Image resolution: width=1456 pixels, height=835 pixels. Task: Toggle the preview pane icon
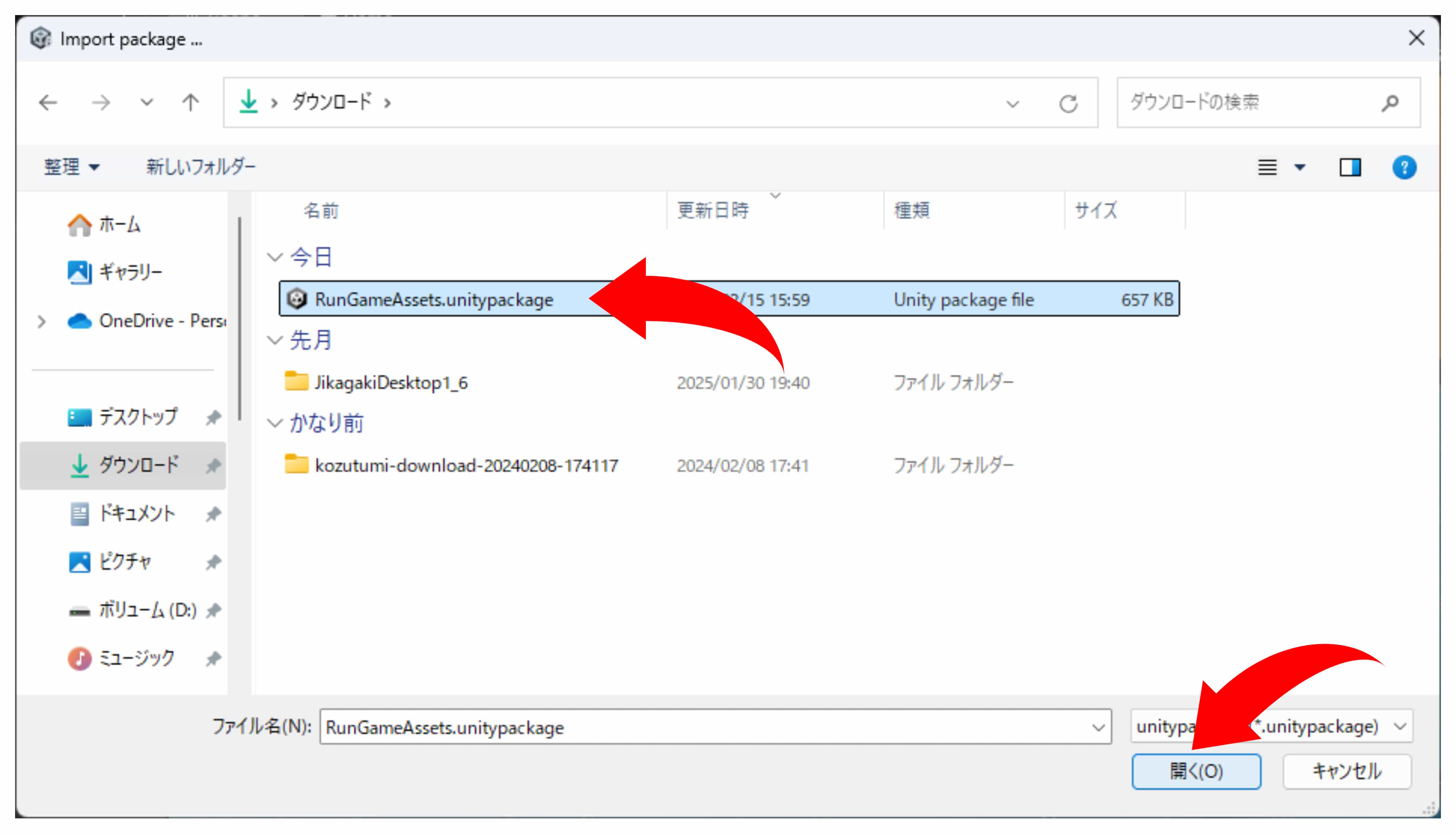tap(1350, 167)
